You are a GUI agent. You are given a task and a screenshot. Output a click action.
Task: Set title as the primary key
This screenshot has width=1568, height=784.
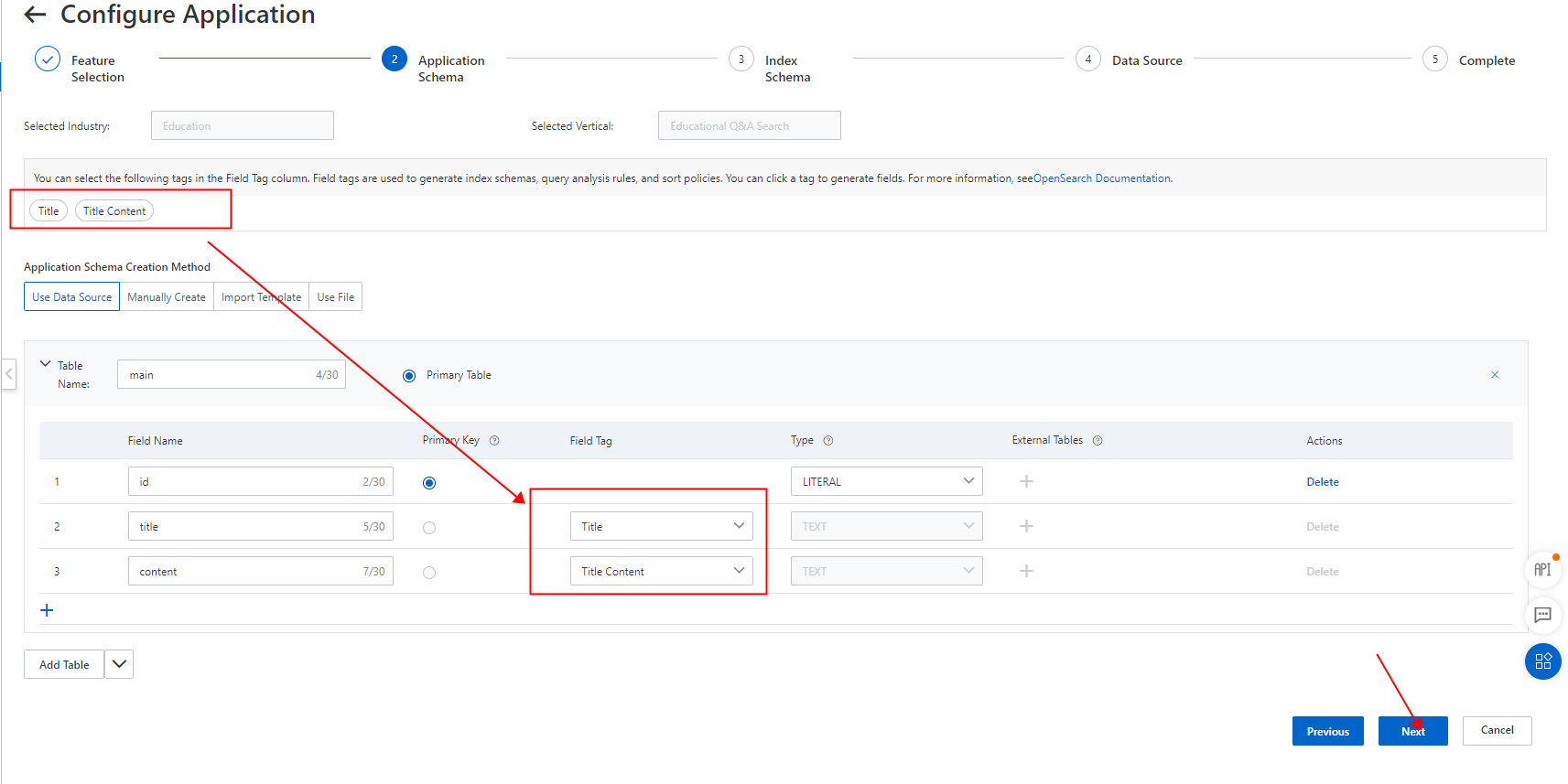[429, 528]
